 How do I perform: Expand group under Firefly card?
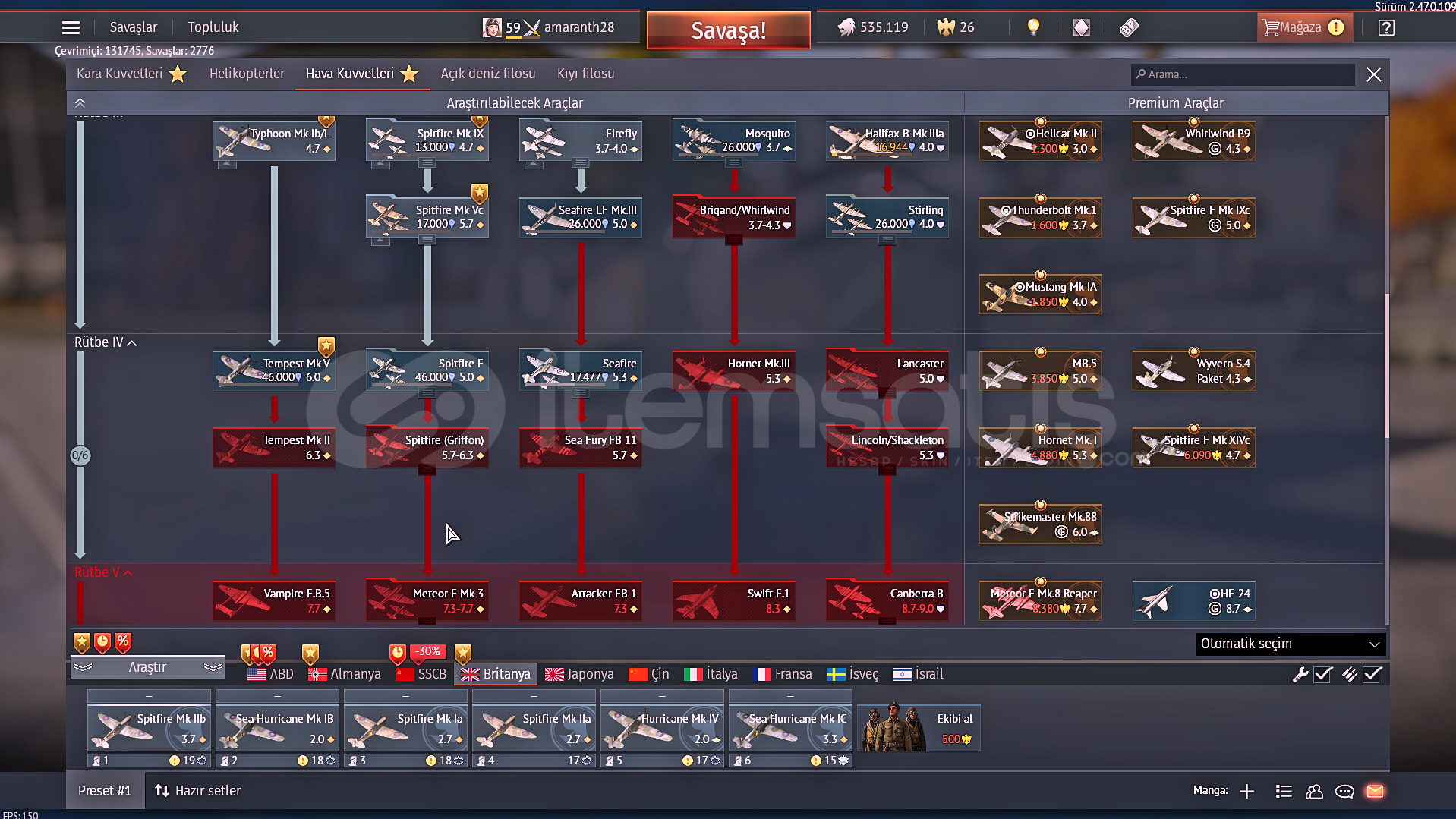click(x=581, y=163)
